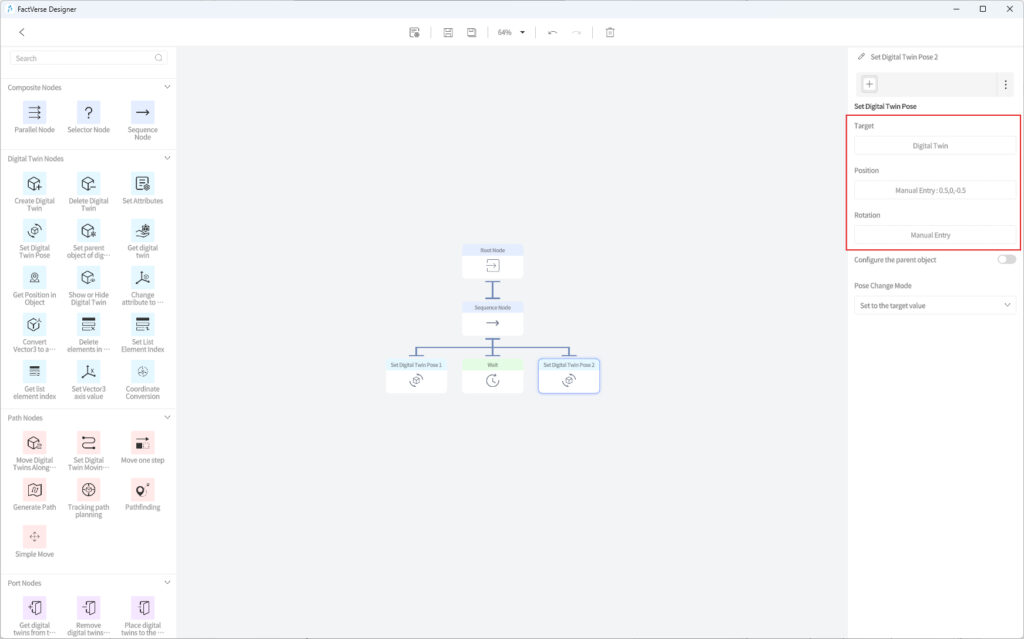Select the Sequence Node on canvas
The width and height of the screenshot is (1024, 639).
pos(492,319)
